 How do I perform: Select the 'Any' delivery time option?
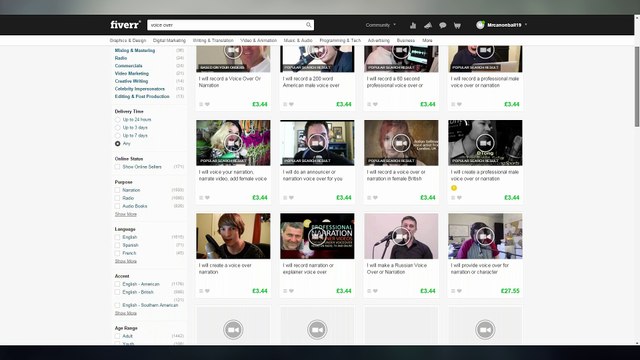click(118, 144)
